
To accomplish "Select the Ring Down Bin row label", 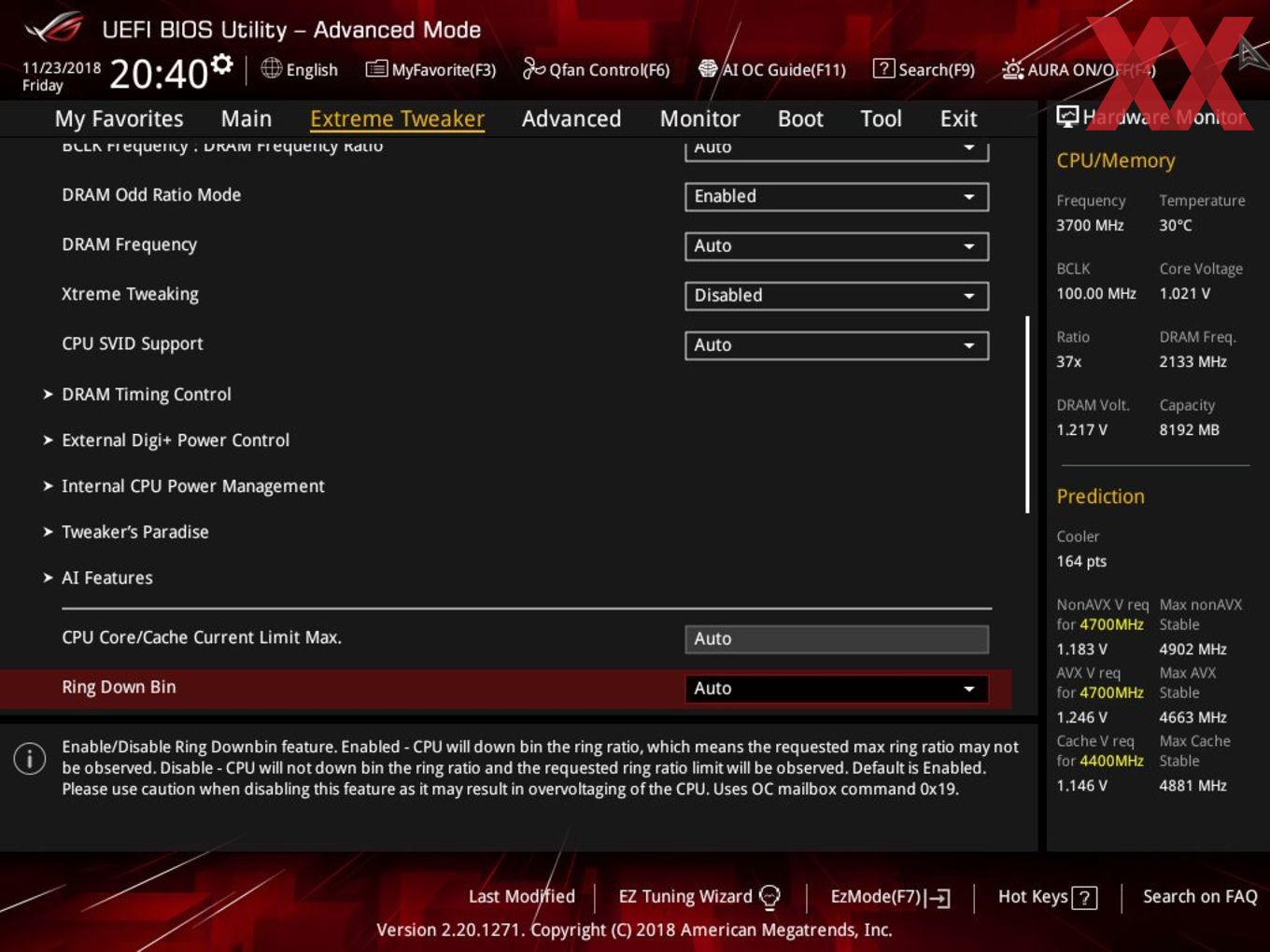I will click(x=119, y=687).
